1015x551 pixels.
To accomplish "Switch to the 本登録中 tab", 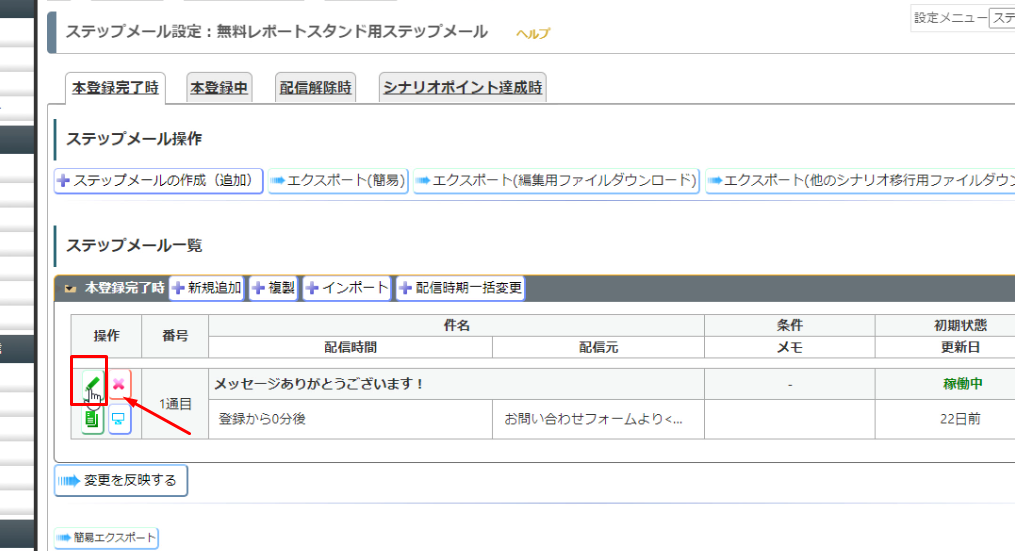I will pos(219,88).
